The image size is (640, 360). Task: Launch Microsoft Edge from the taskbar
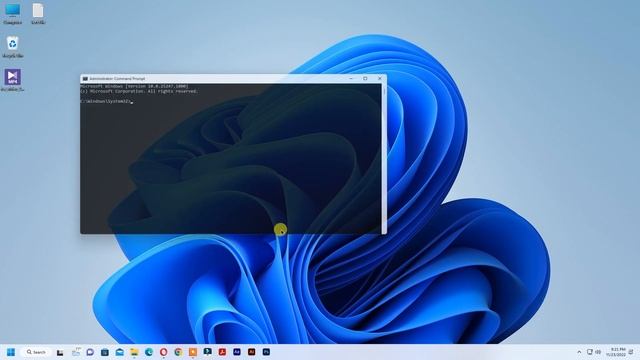(x=149, y=352)
